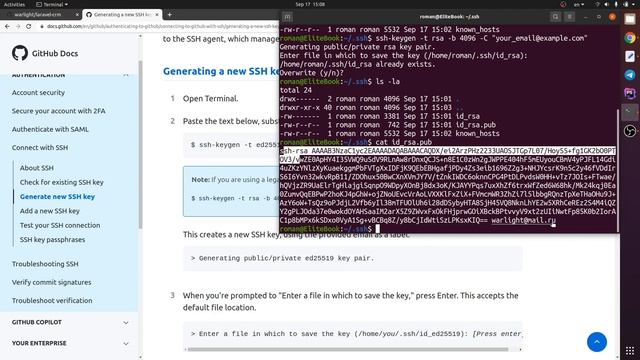Image resolution: width=640 pixels, height=360 pixels.
Task: Open Troubleshoot verification link
Action: point(52,300)
